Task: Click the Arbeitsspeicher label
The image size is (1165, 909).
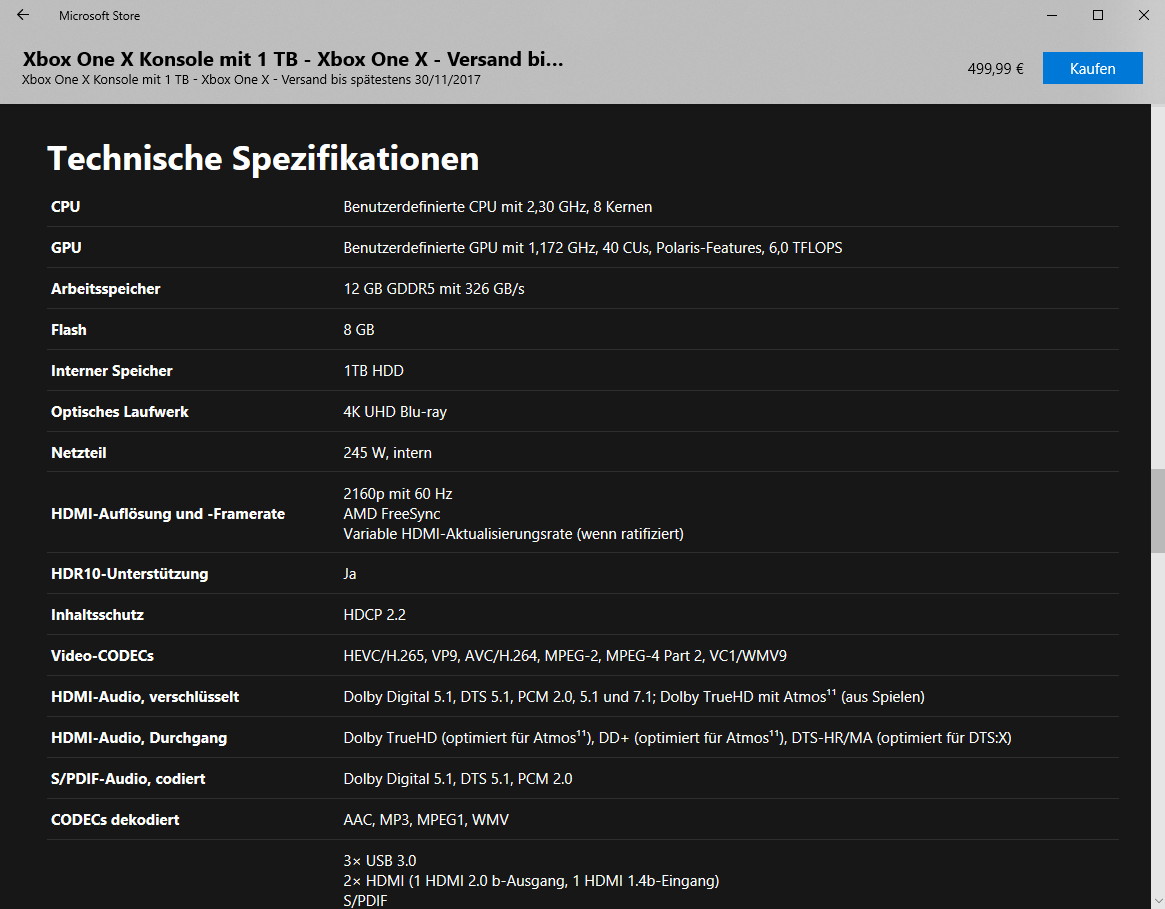Action: coord(106,288)
